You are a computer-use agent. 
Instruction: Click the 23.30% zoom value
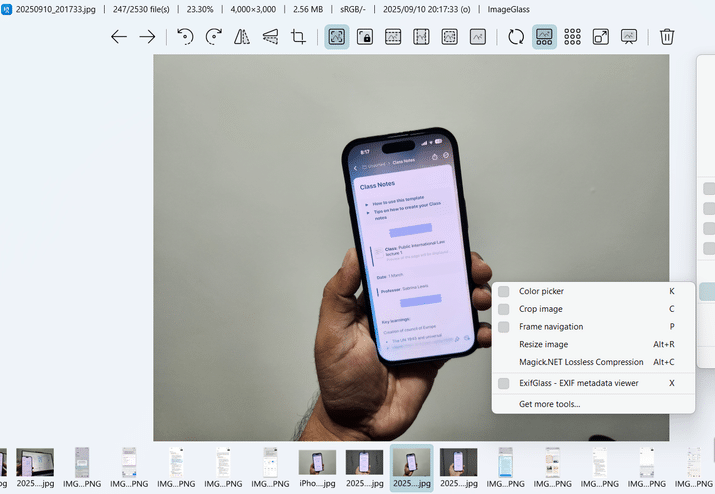[200, 9]
